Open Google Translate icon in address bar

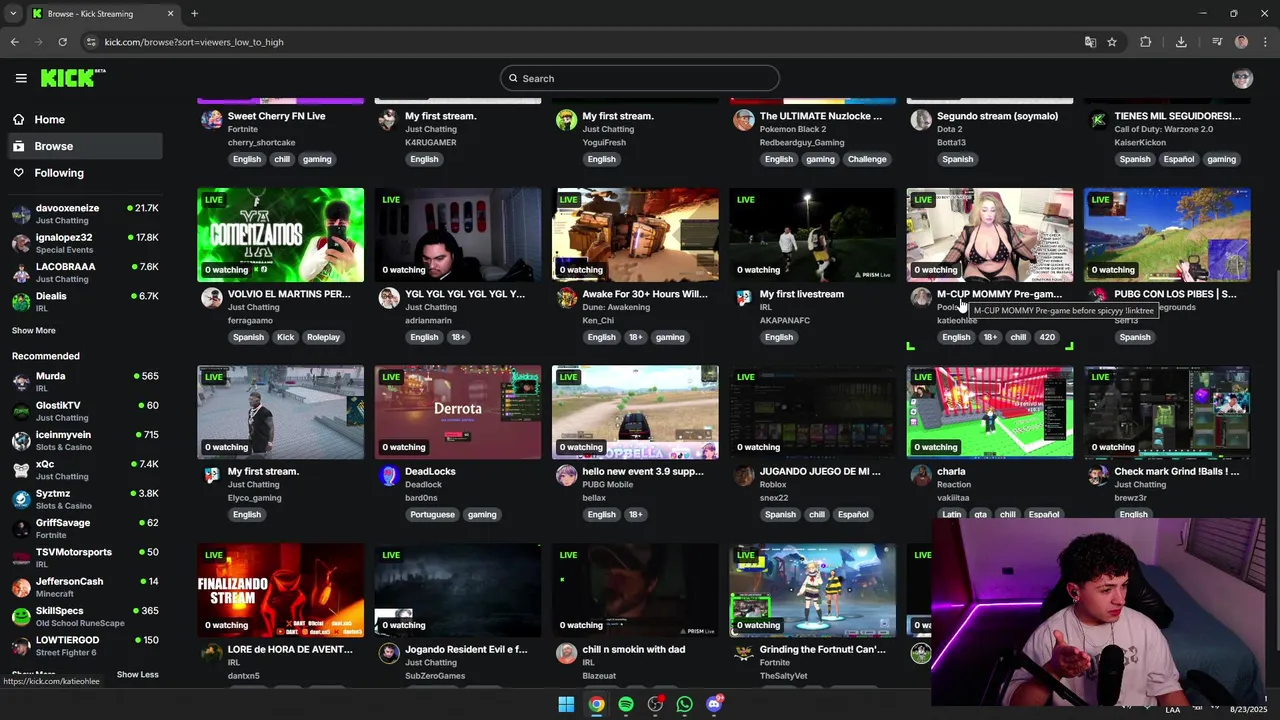1090,42
